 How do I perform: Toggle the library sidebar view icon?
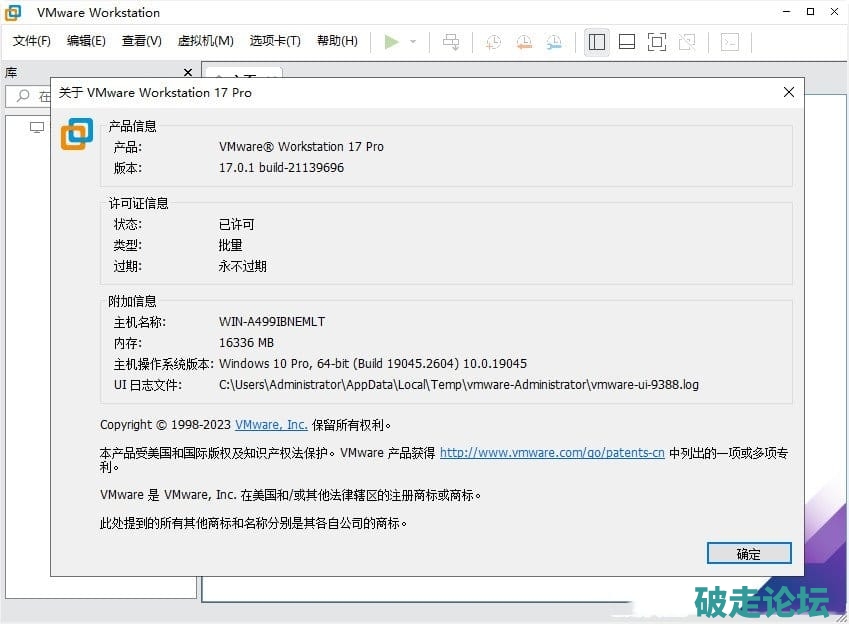597,42
